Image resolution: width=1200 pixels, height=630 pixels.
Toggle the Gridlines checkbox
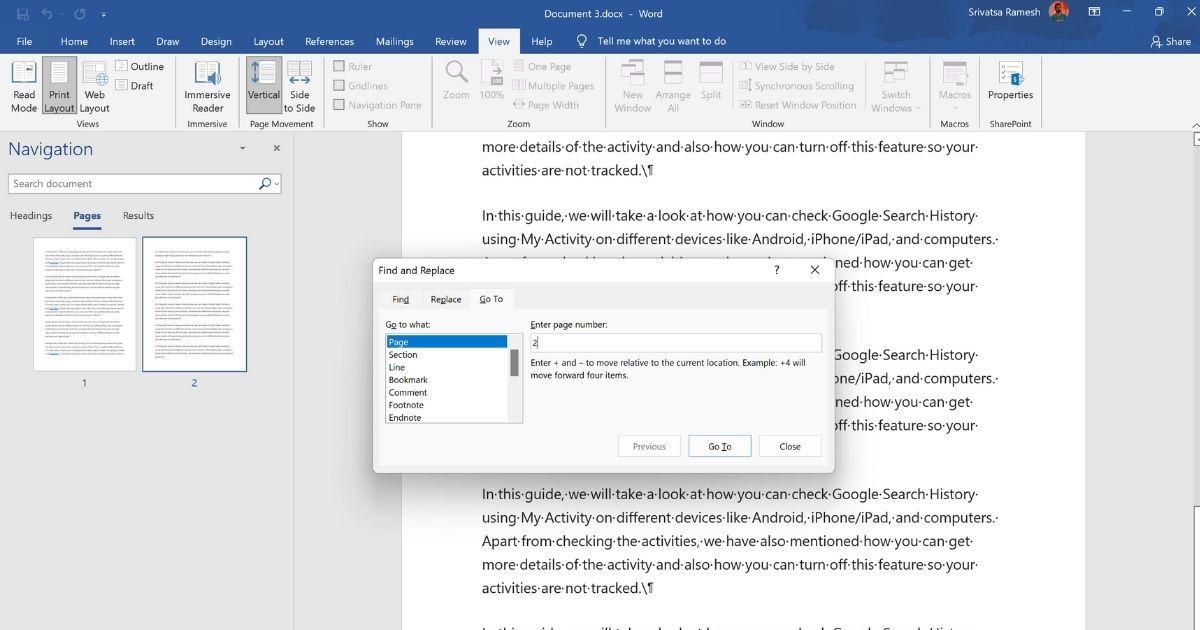[339, 86]
